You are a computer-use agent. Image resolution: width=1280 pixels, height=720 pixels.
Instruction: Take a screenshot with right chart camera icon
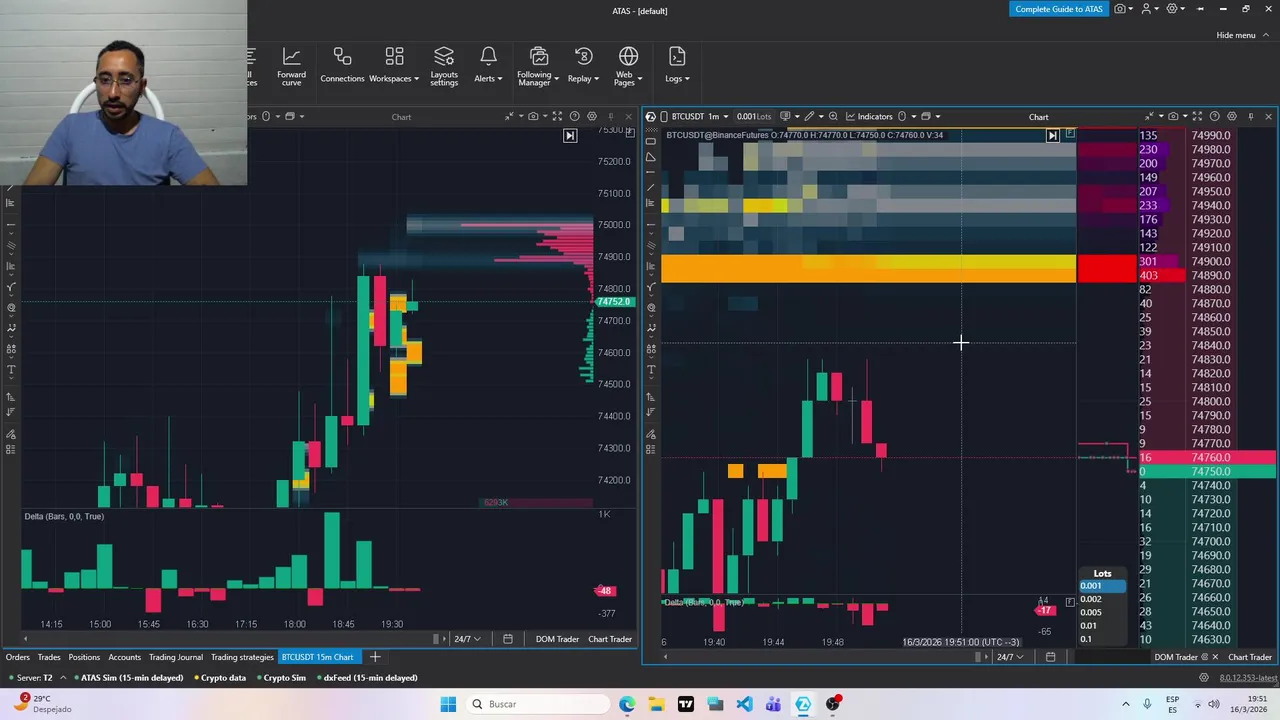coord(1175,117)
